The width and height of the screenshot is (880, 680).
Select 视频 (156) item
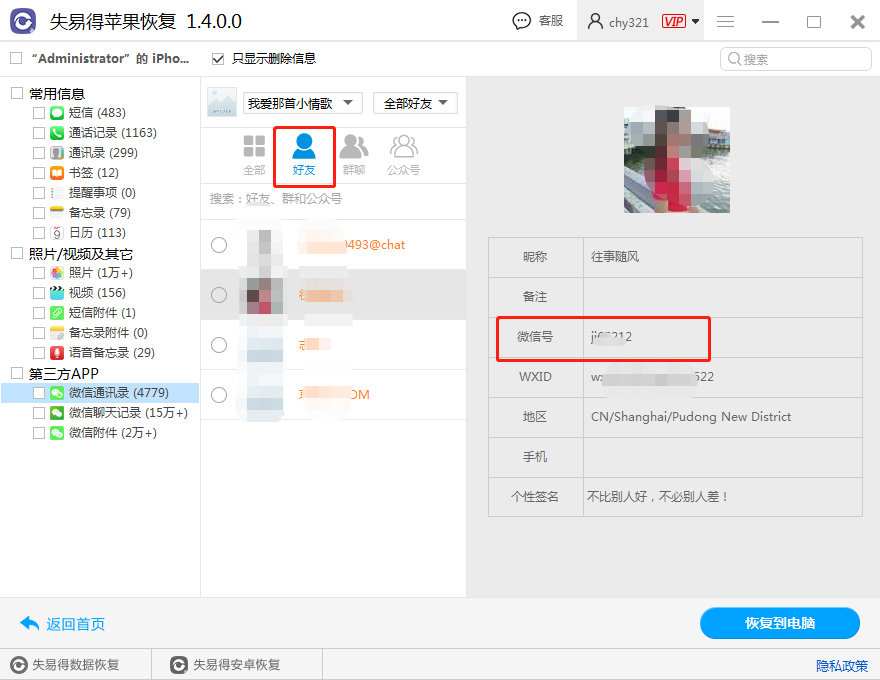(x=97, y=293)
